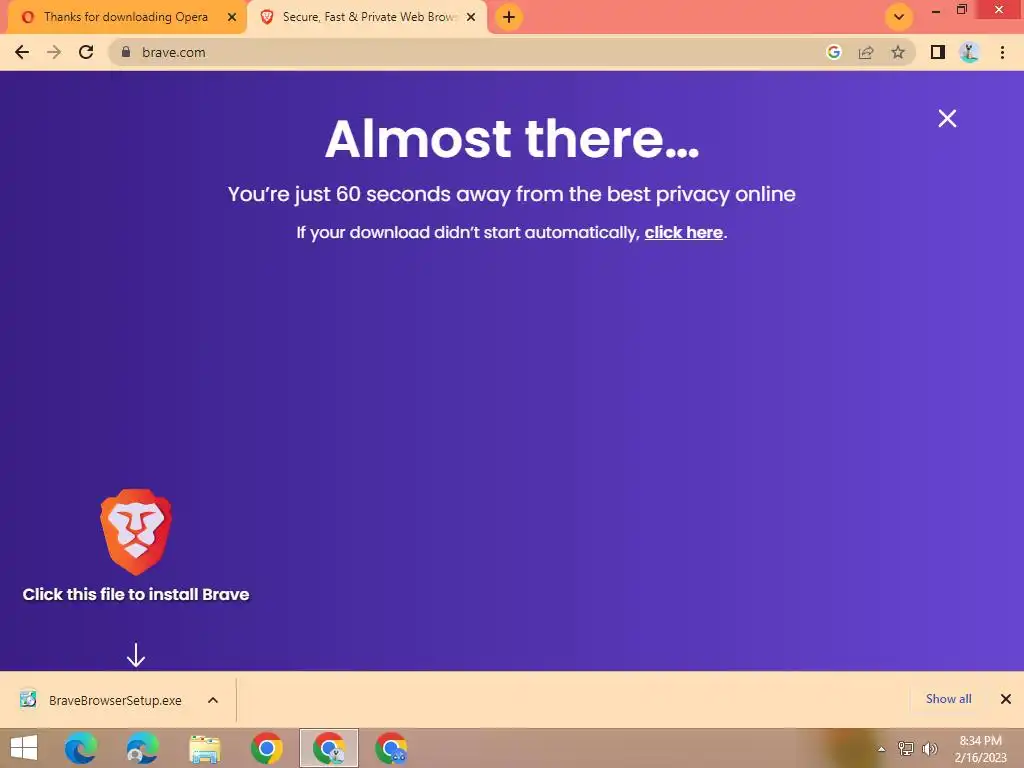The image size is (1024, 768).
Task: Close the Opera download tab
Action: (x=232, y=17)
